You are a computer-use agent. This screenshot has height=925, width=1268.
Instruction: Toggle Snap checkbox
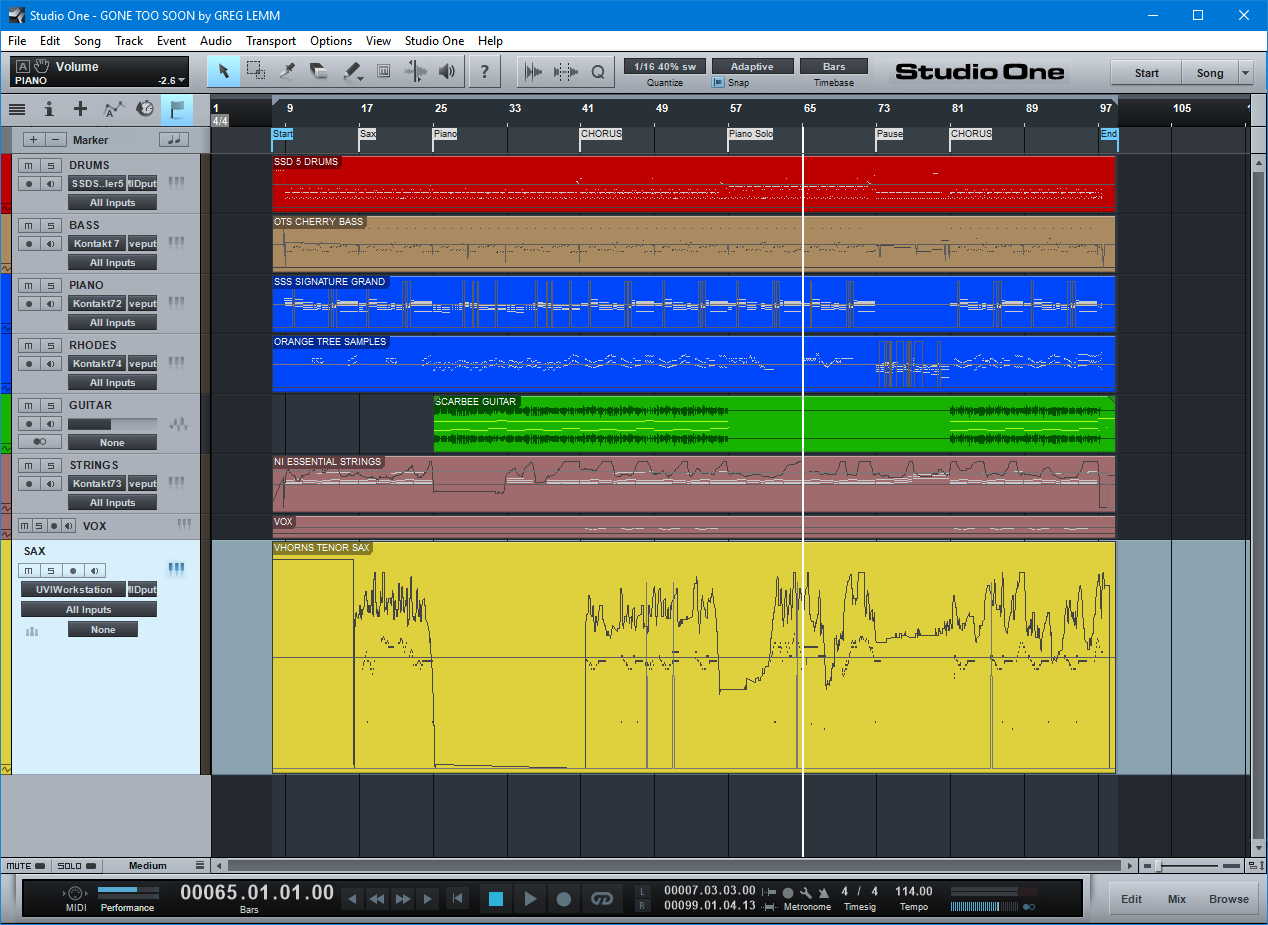click(717, 83)
